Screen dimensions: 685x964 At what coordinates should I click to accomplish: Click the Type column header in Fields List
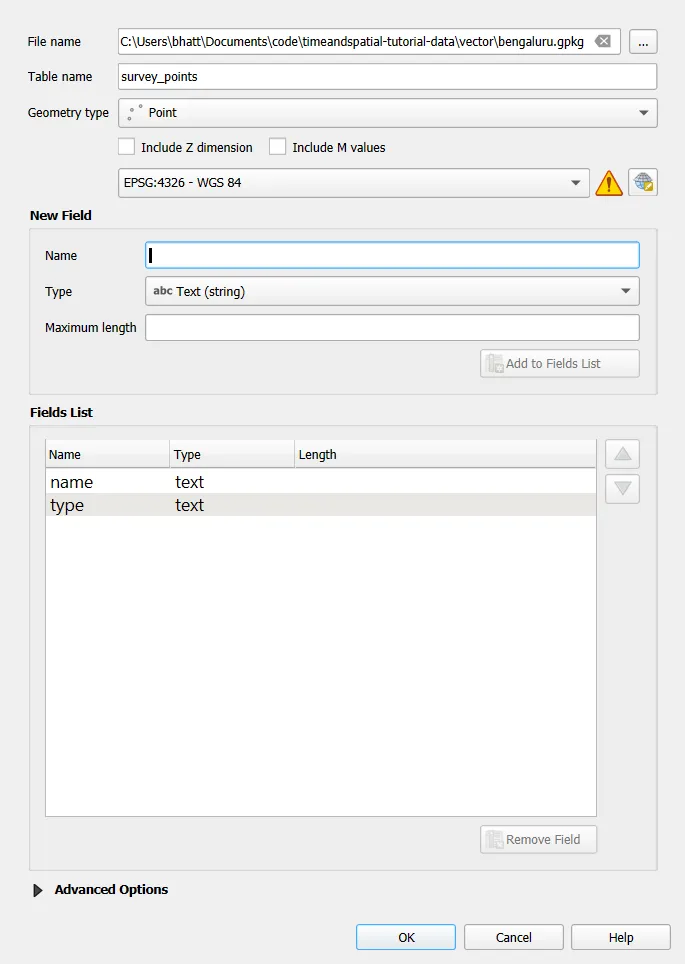pyautogui.click(x=232, y=454)
